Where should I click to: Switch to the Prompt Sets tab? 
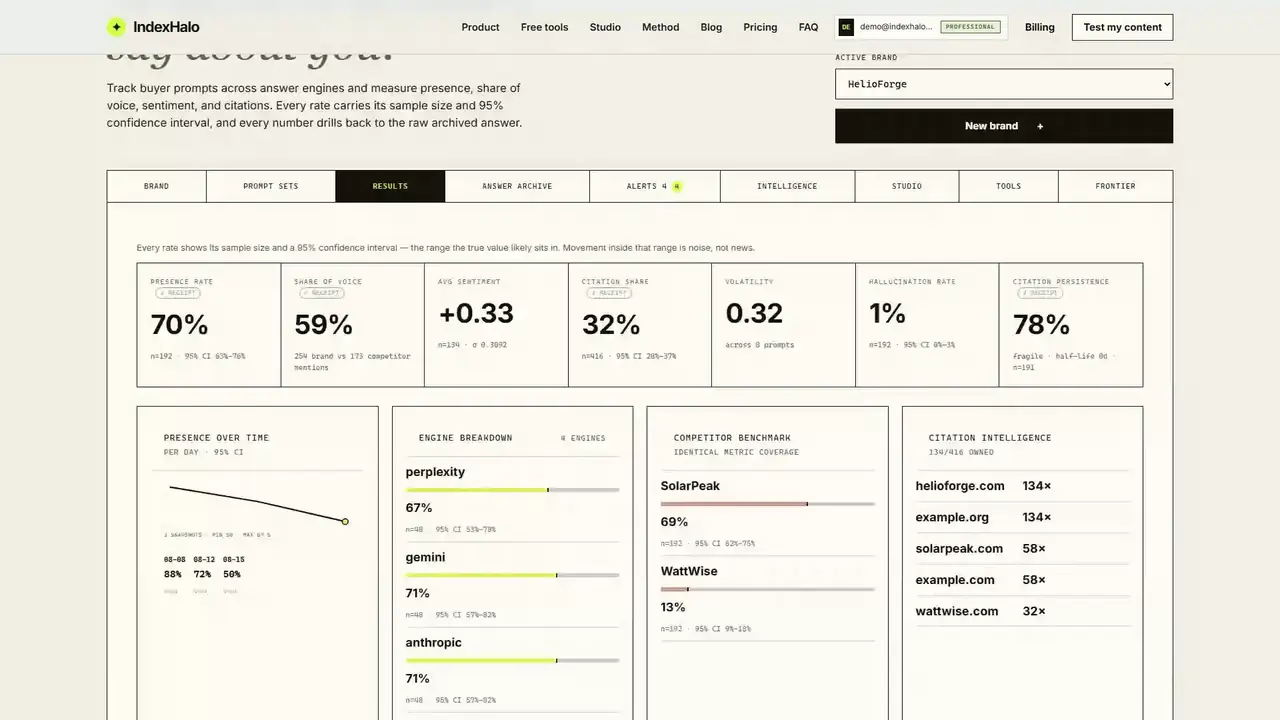271,186
